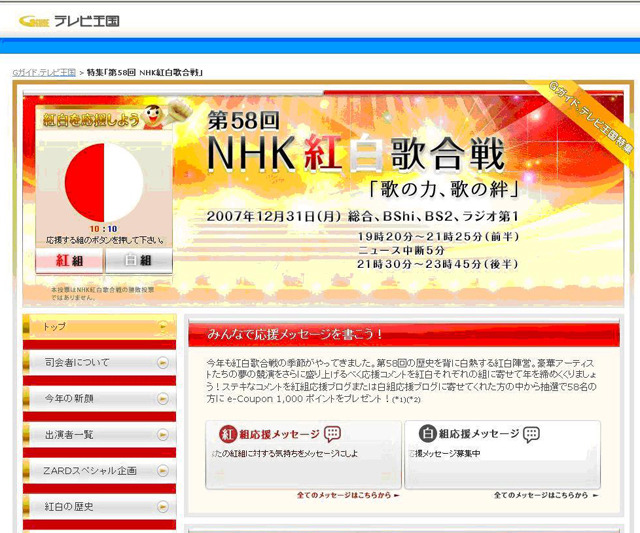Click 紅白を応援しよう heading
Viewport: 640px width, 533px height.
click(91, 120)
